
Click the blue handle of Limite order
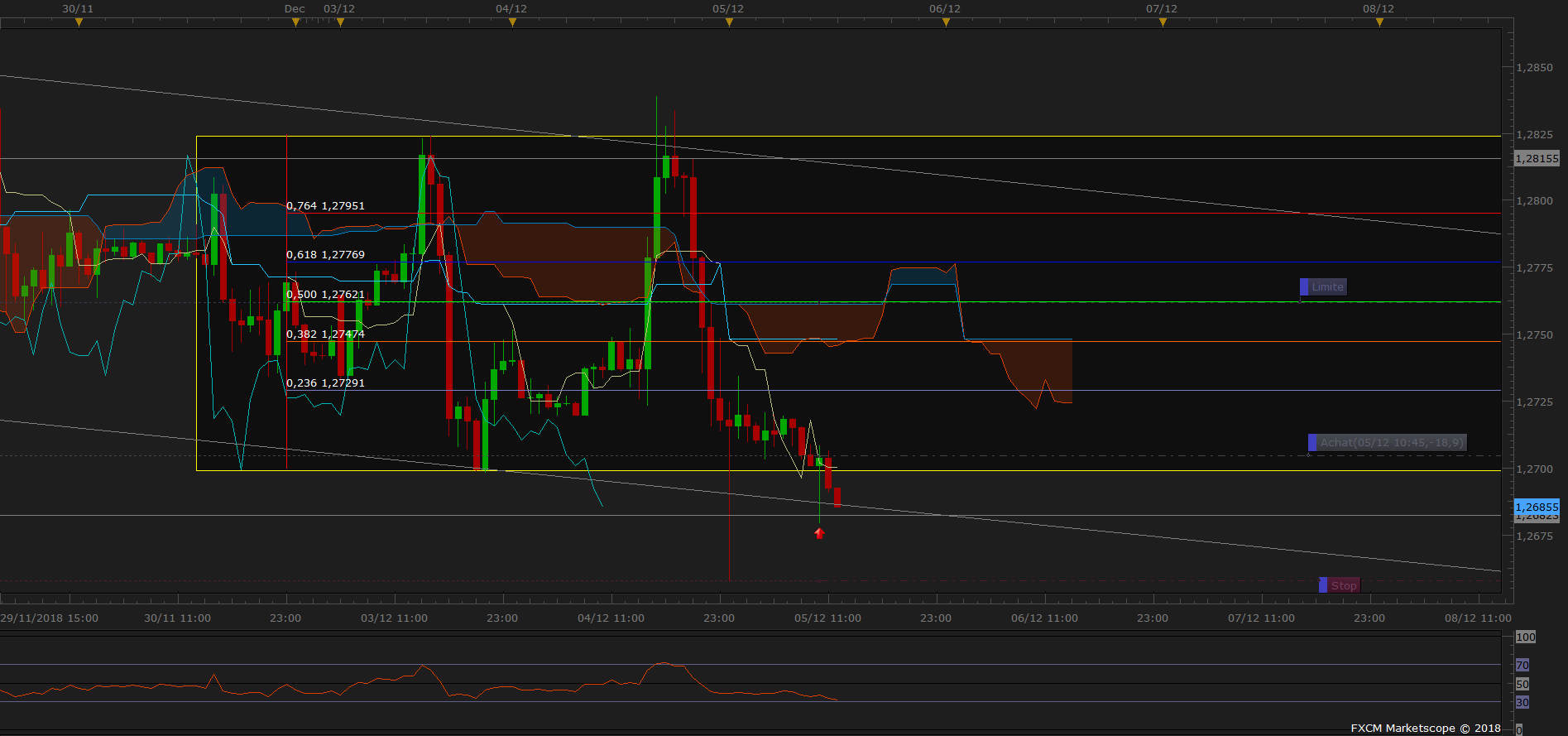1304,287
